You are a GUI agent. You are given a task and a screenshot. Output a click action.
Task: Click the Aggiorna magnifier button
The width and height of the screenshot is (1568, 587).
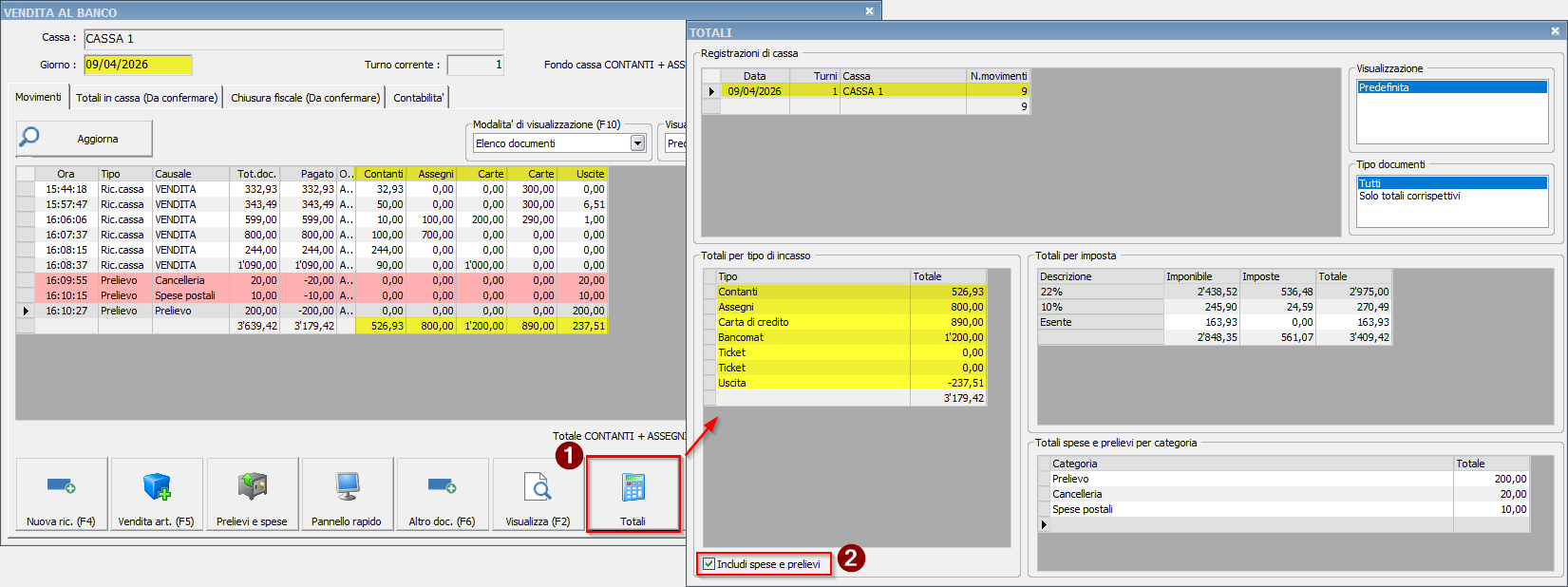click(x=84, y=139)
